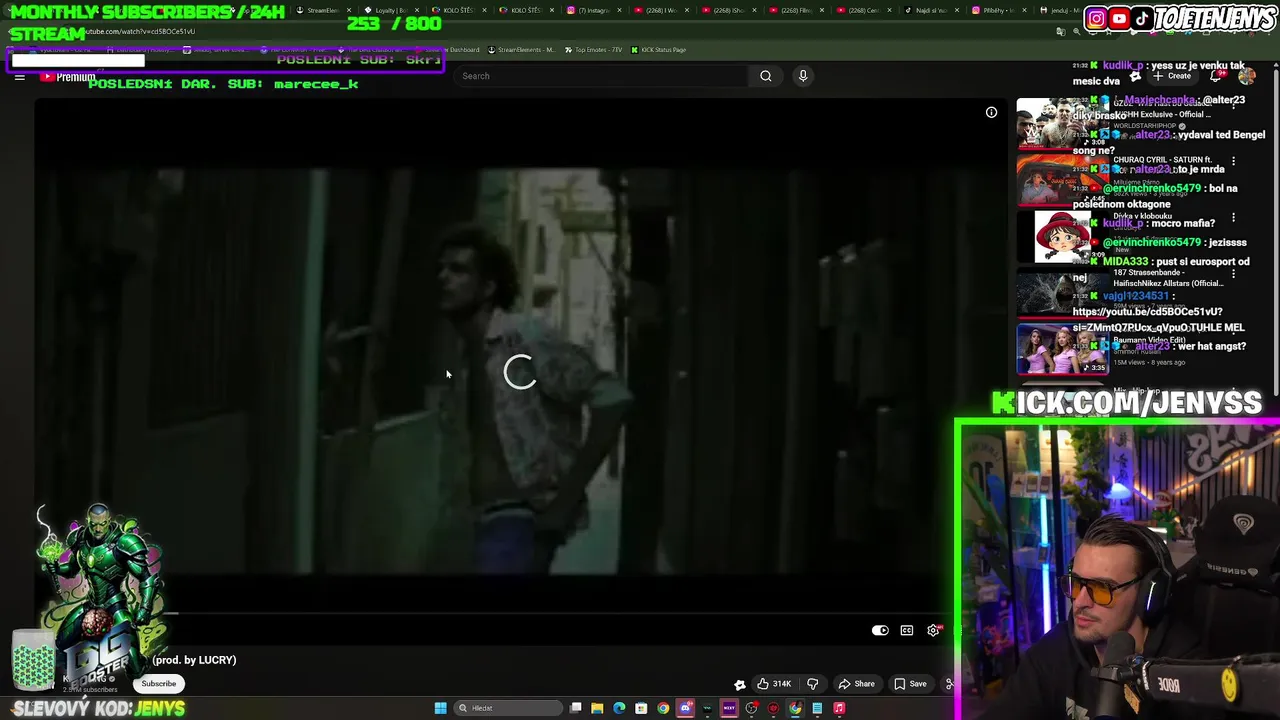Open the Notepad icon in taskbar
This screenshot has height=720, width=1280.
817,708
